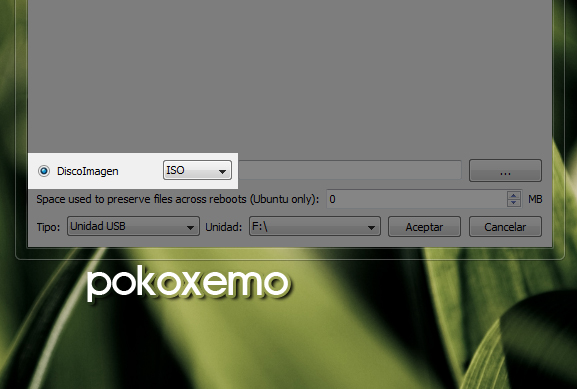Click the Cancelar button
Screen dimensions: 577x389
point(505,227)
